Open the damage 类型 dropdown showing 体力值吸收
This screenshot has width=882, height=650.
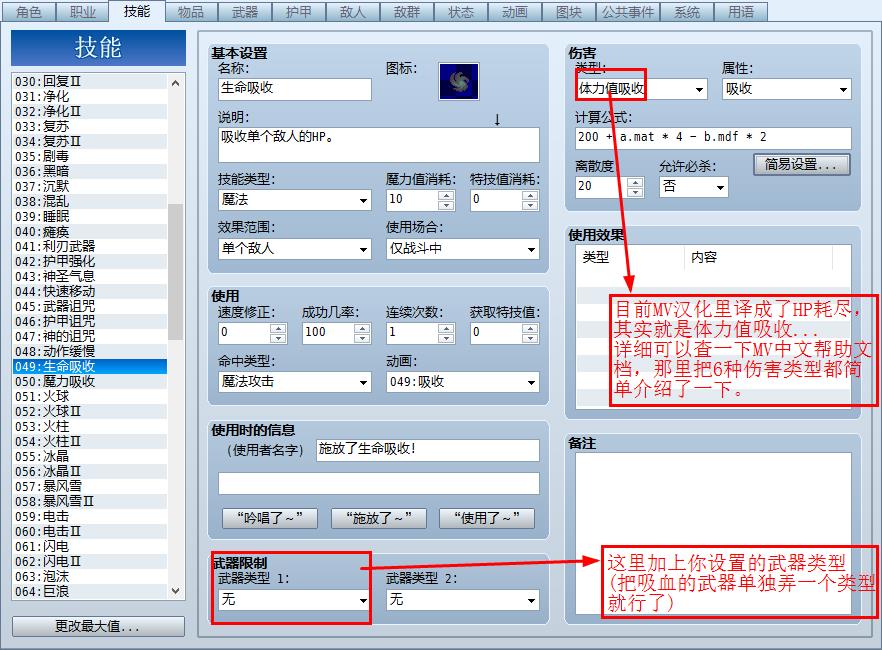(641, 89)
